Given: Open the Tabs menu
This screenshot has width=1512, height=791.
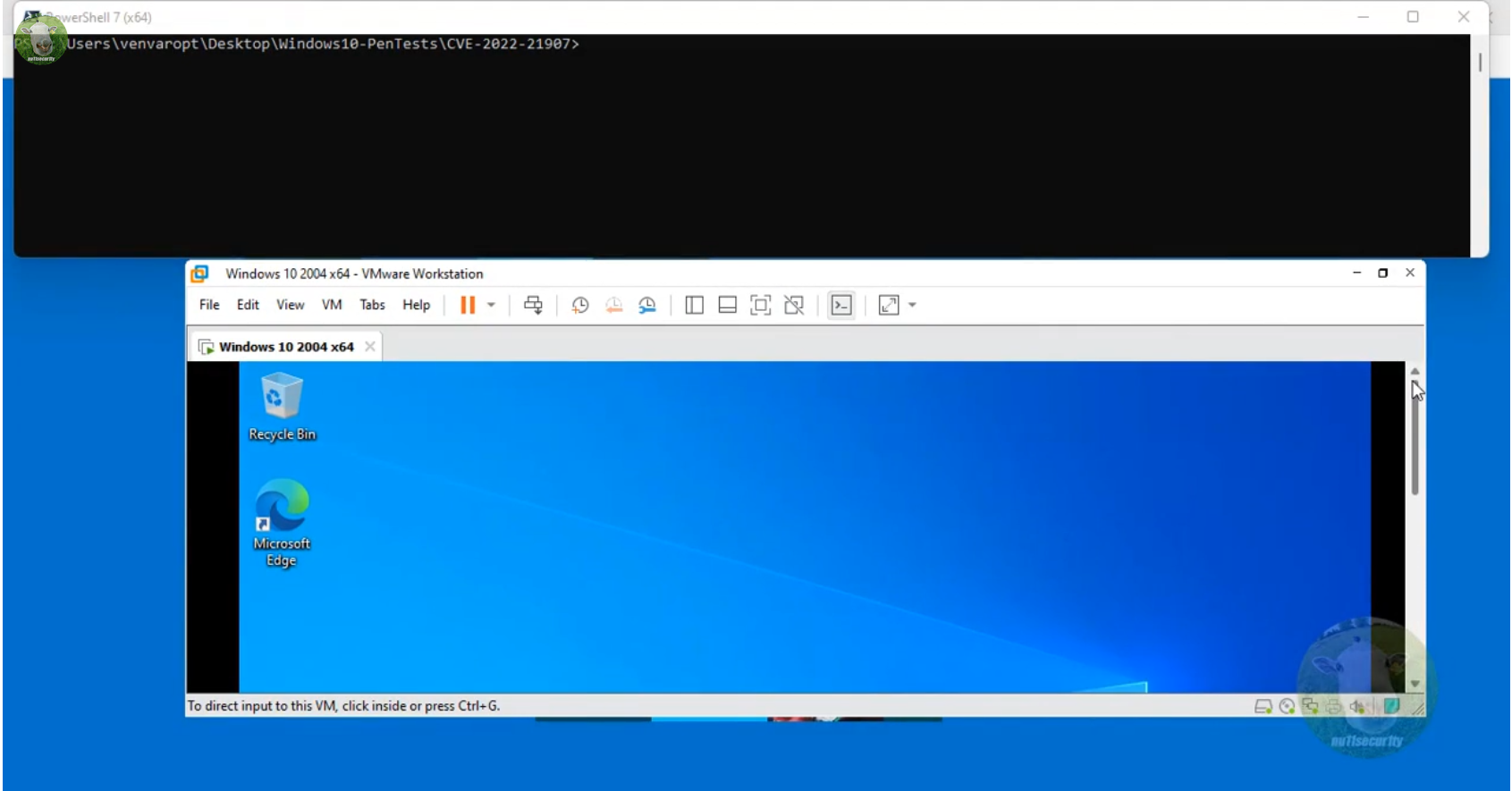Looking at the screenshot, I should pos(372,305).
